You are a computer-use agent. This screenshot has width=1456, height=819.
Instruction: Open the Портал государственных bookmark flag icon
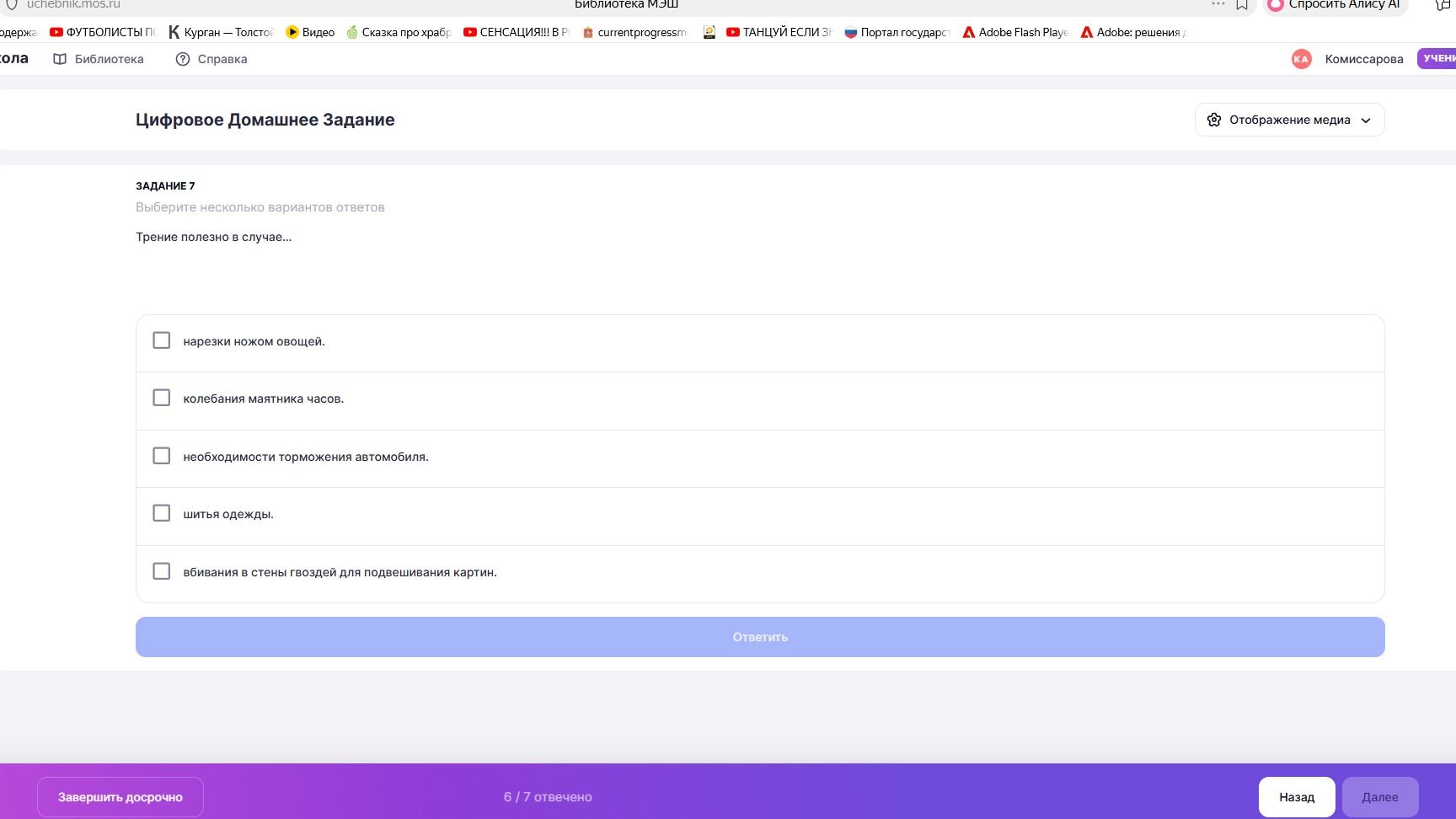click(850, 32)
